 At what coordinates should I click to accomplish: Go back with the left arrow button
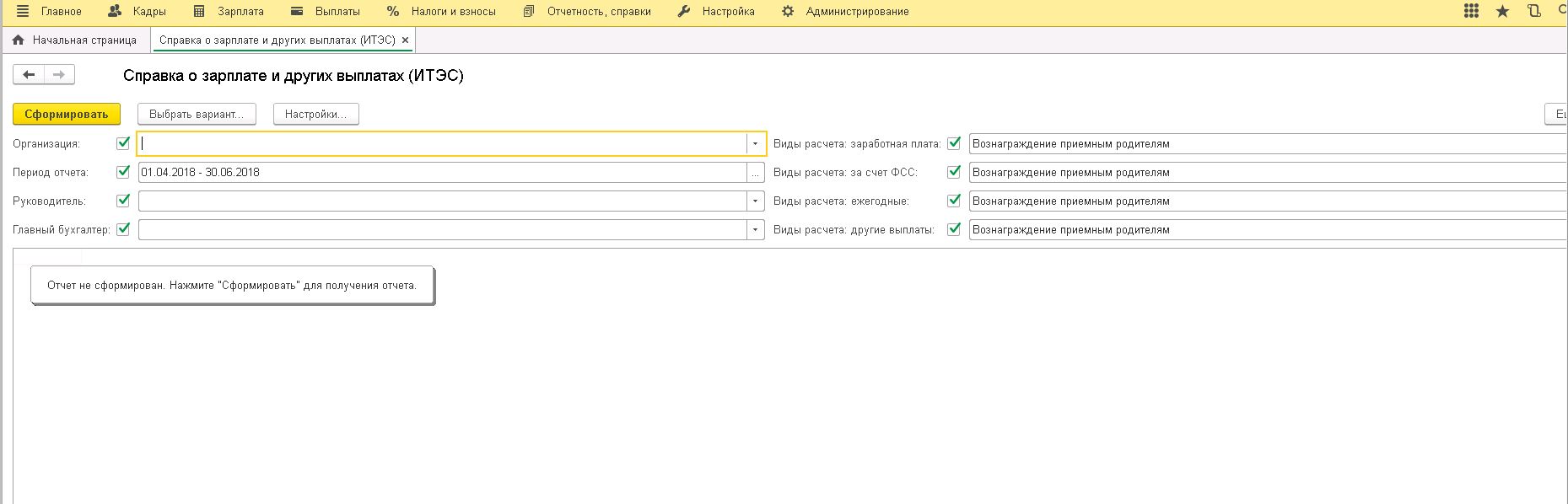coord(29,75)
